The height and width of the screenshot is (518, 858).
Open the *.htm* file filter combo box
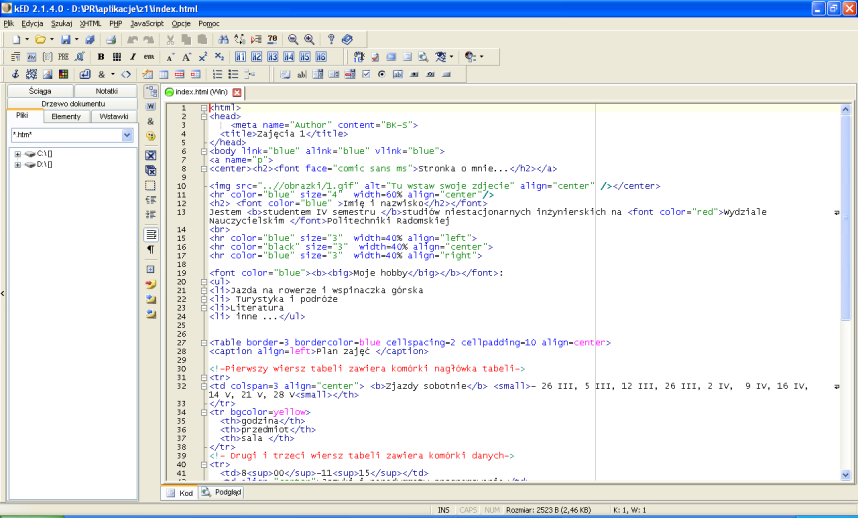72,135
